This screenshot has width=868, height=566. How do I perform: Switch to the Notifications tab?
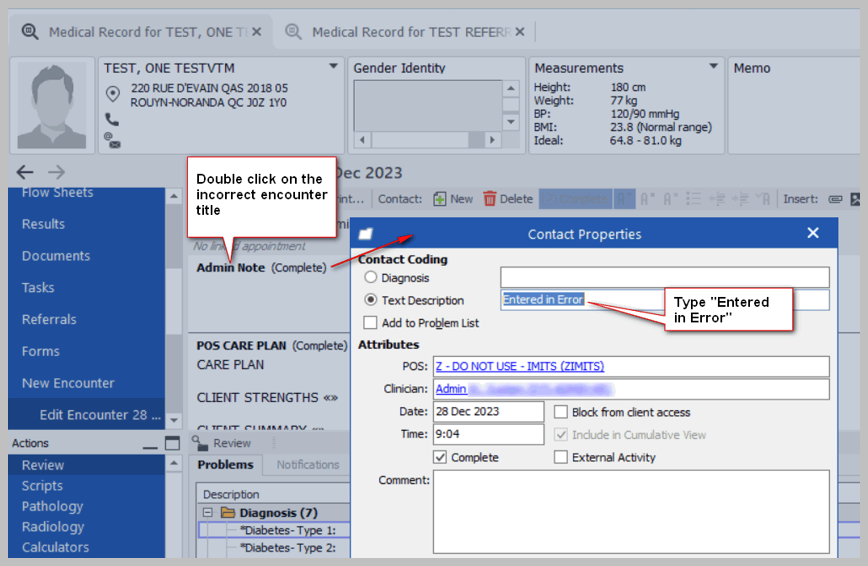[307, 465]
